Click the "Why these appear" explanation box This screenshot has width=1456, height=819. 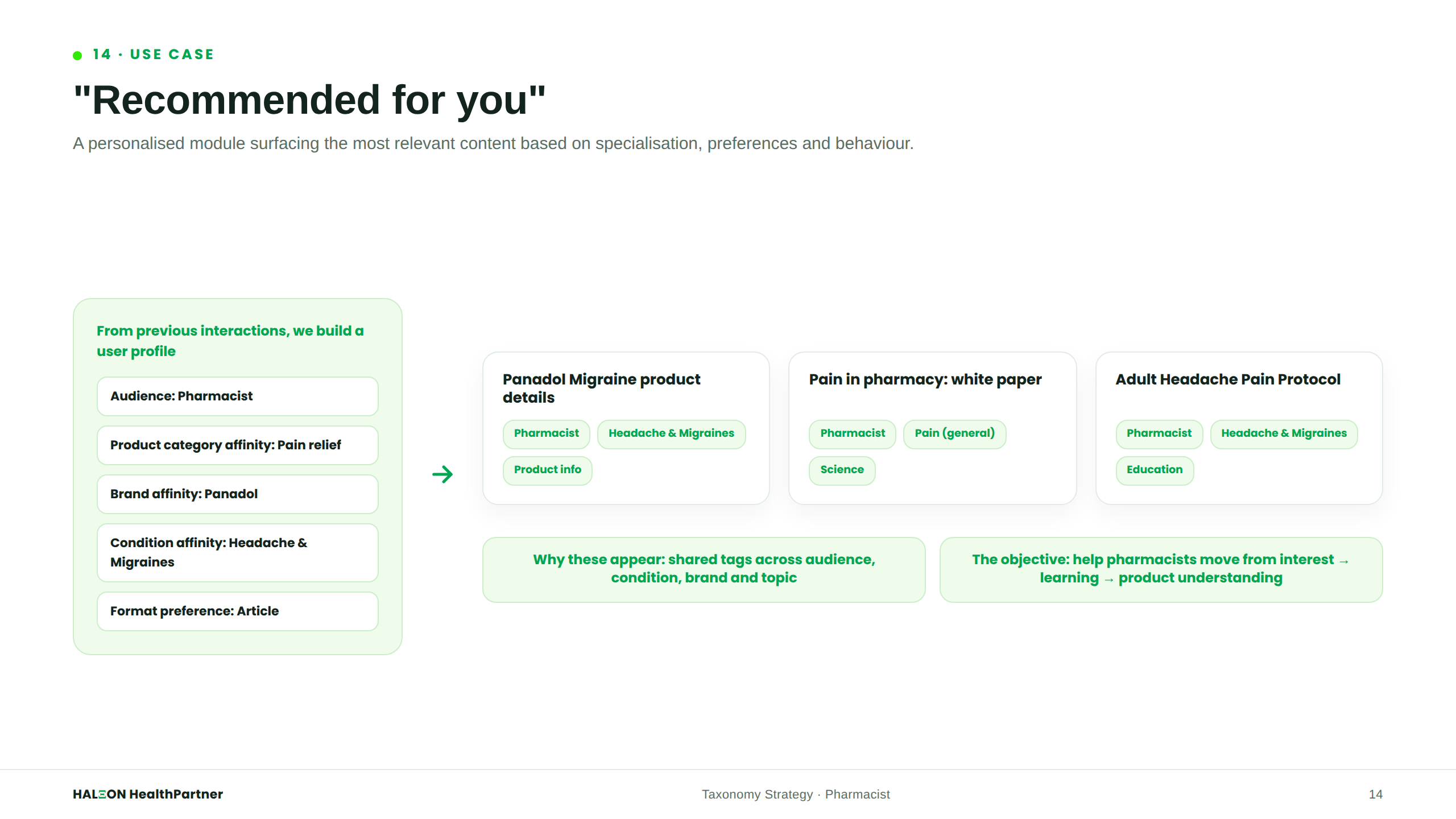point(704,569)
